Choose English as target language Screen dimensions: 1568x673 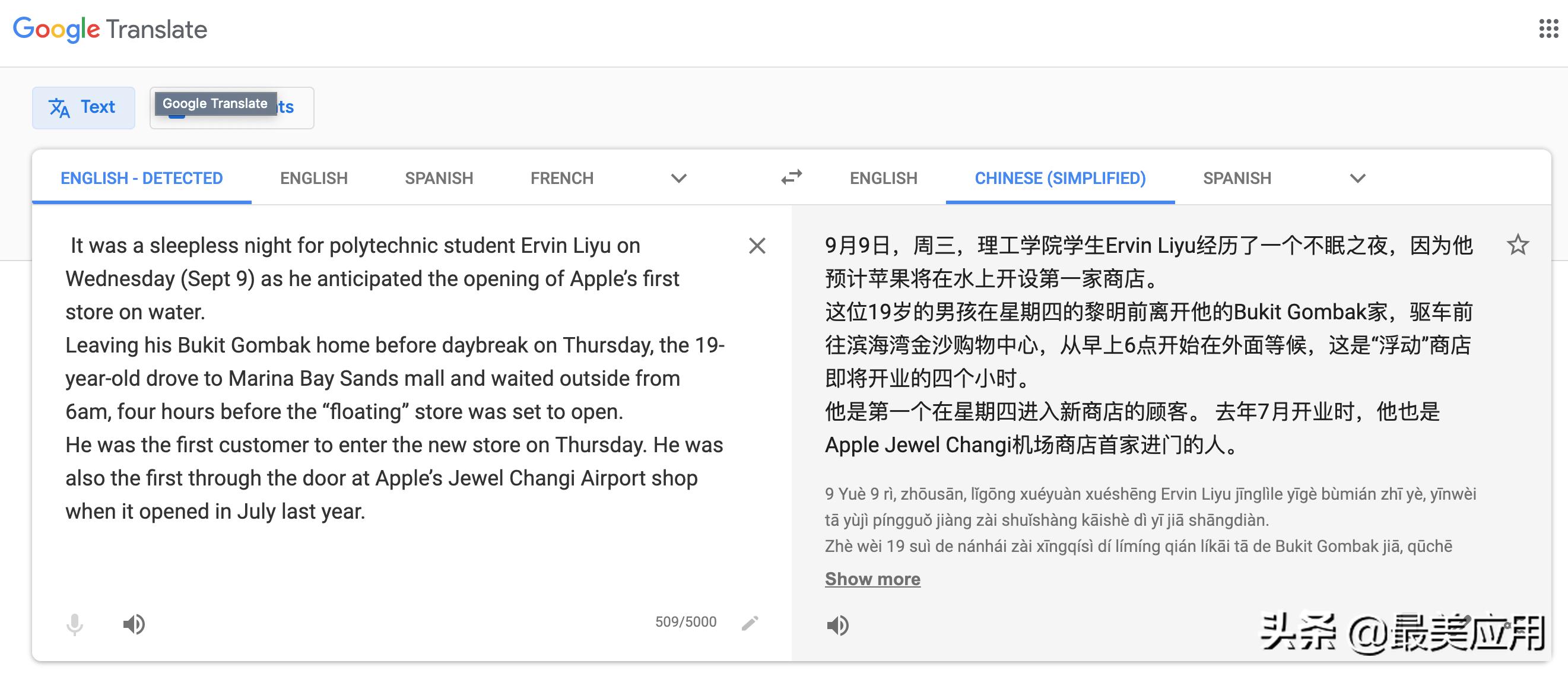pos(883,178)
